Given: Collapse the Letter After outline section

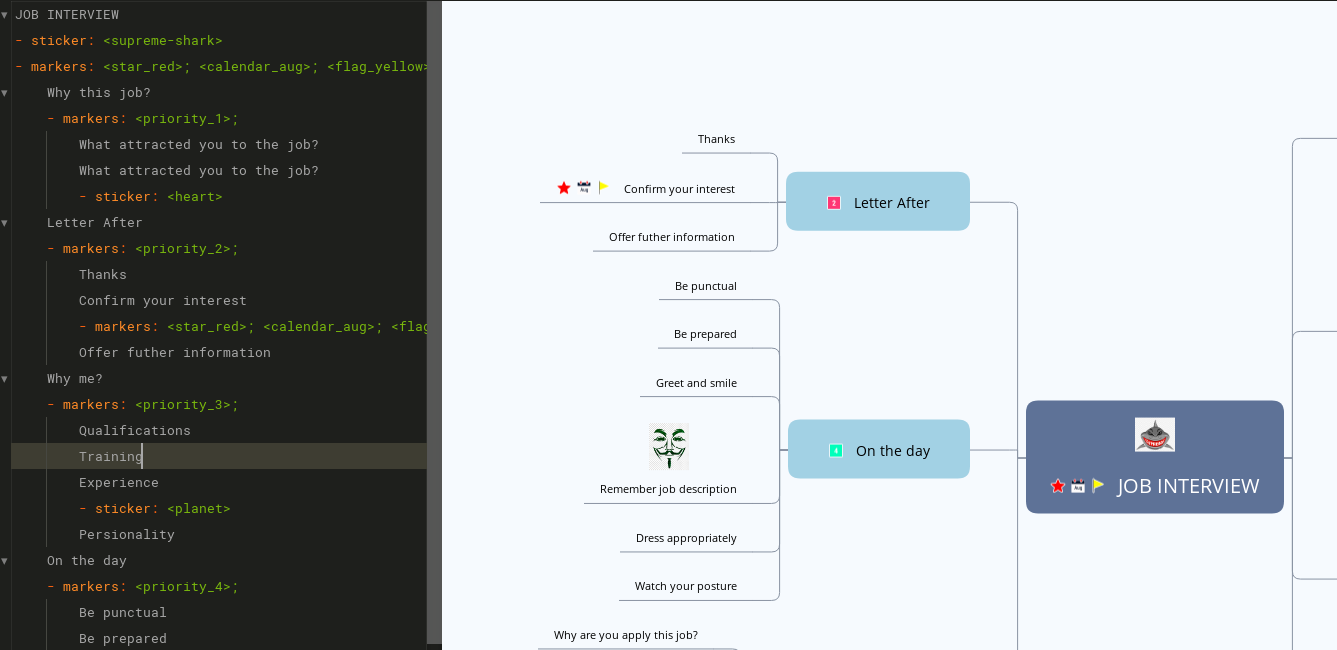Looking at the screenshot, I should tap(4, 222).
